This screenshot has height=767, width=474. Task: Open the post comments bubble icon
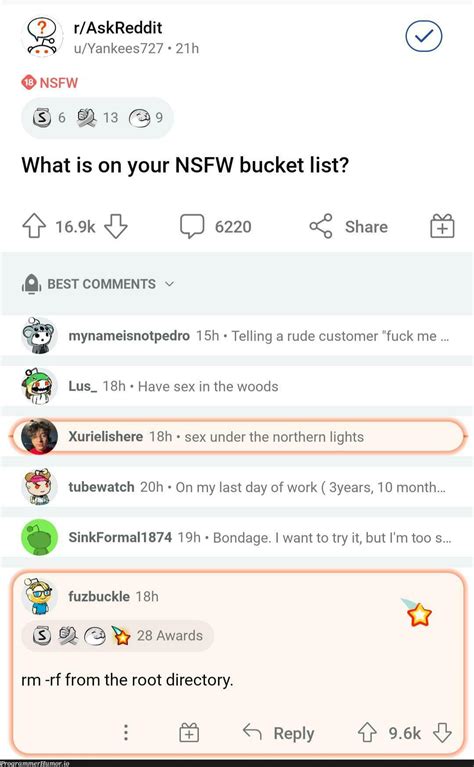pos(192,226)
